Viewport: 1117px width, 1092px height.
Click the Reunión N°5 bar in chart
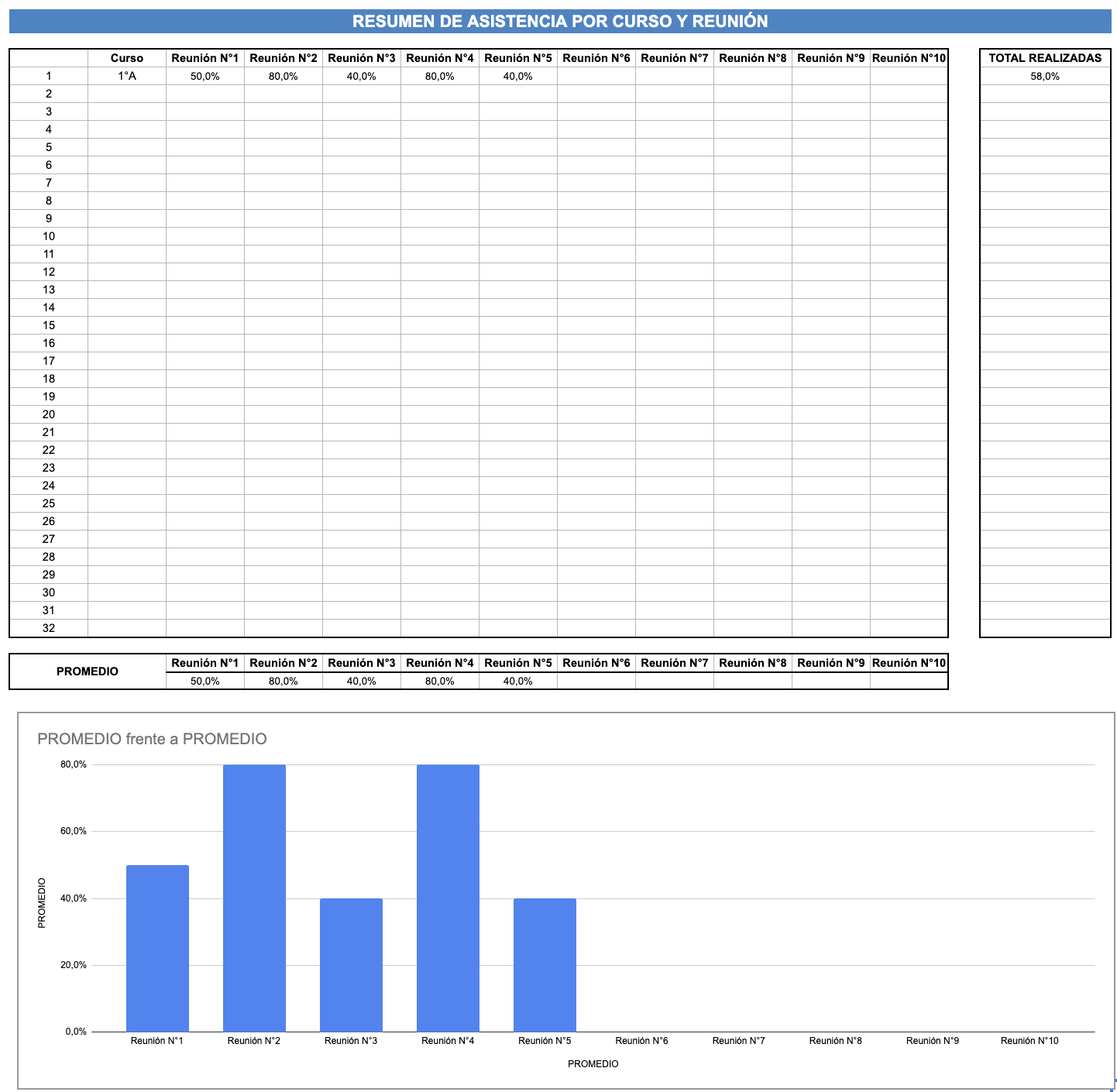[x=545, y=965]
